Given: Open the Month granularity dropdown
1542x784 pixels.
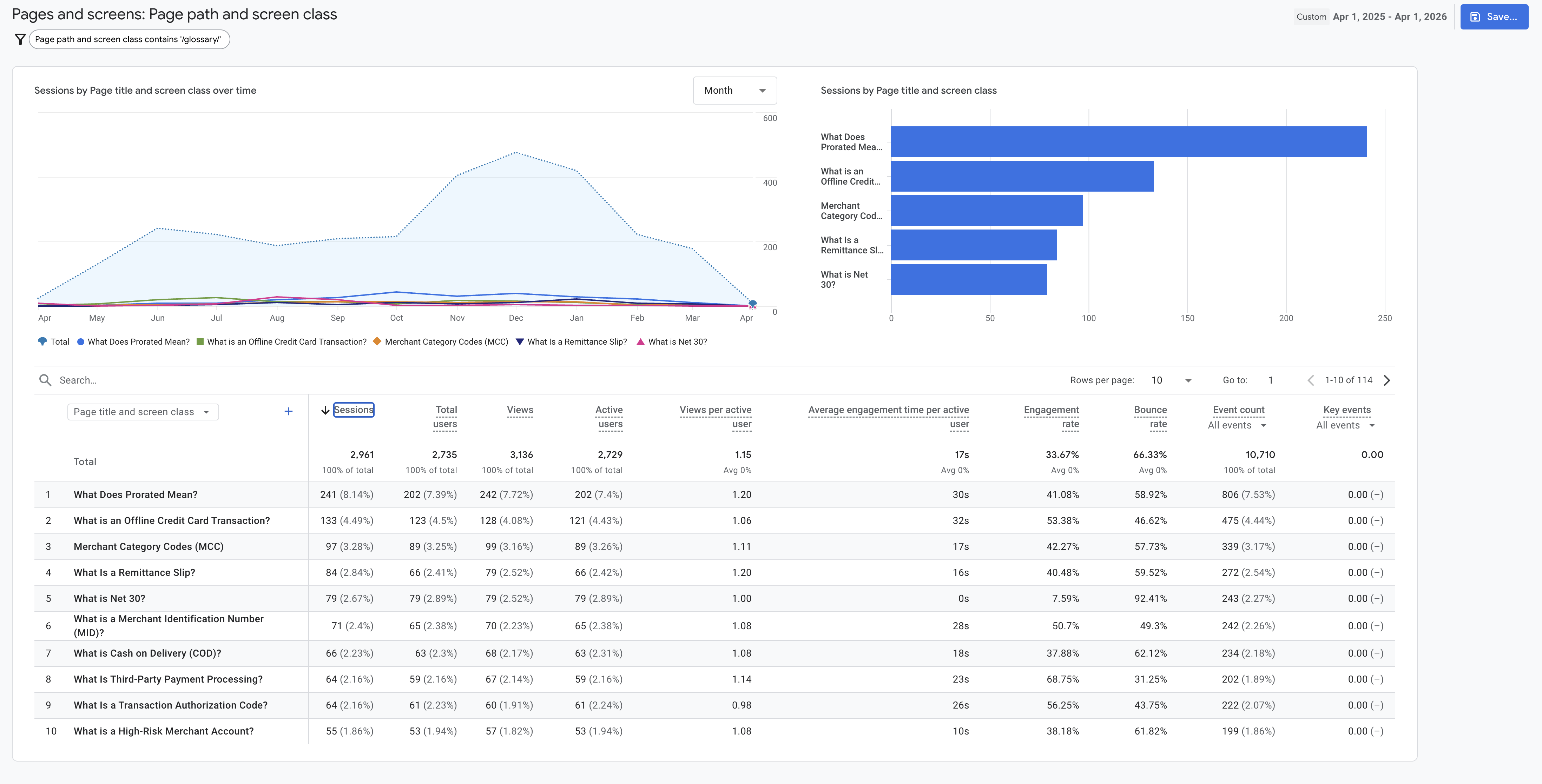Looking at the screenshot, I should [734, 91].
